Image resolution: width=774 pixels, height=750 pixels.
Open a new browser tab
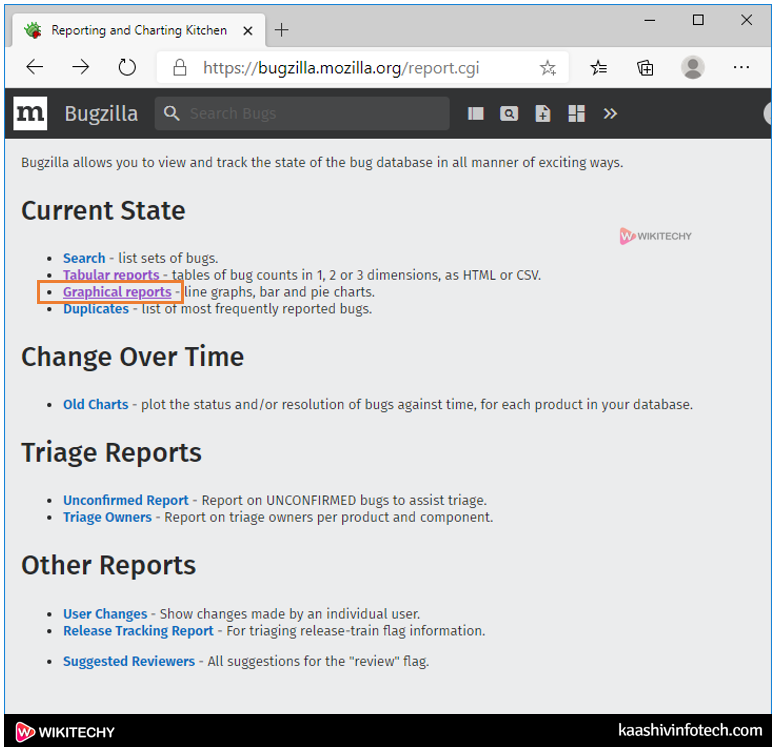[281, 30]
